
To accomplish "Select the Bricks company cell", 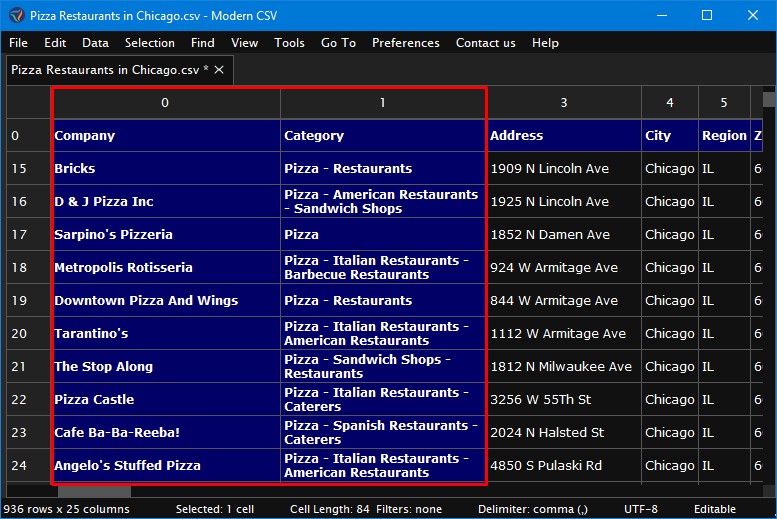I will [x=166, y=169].
